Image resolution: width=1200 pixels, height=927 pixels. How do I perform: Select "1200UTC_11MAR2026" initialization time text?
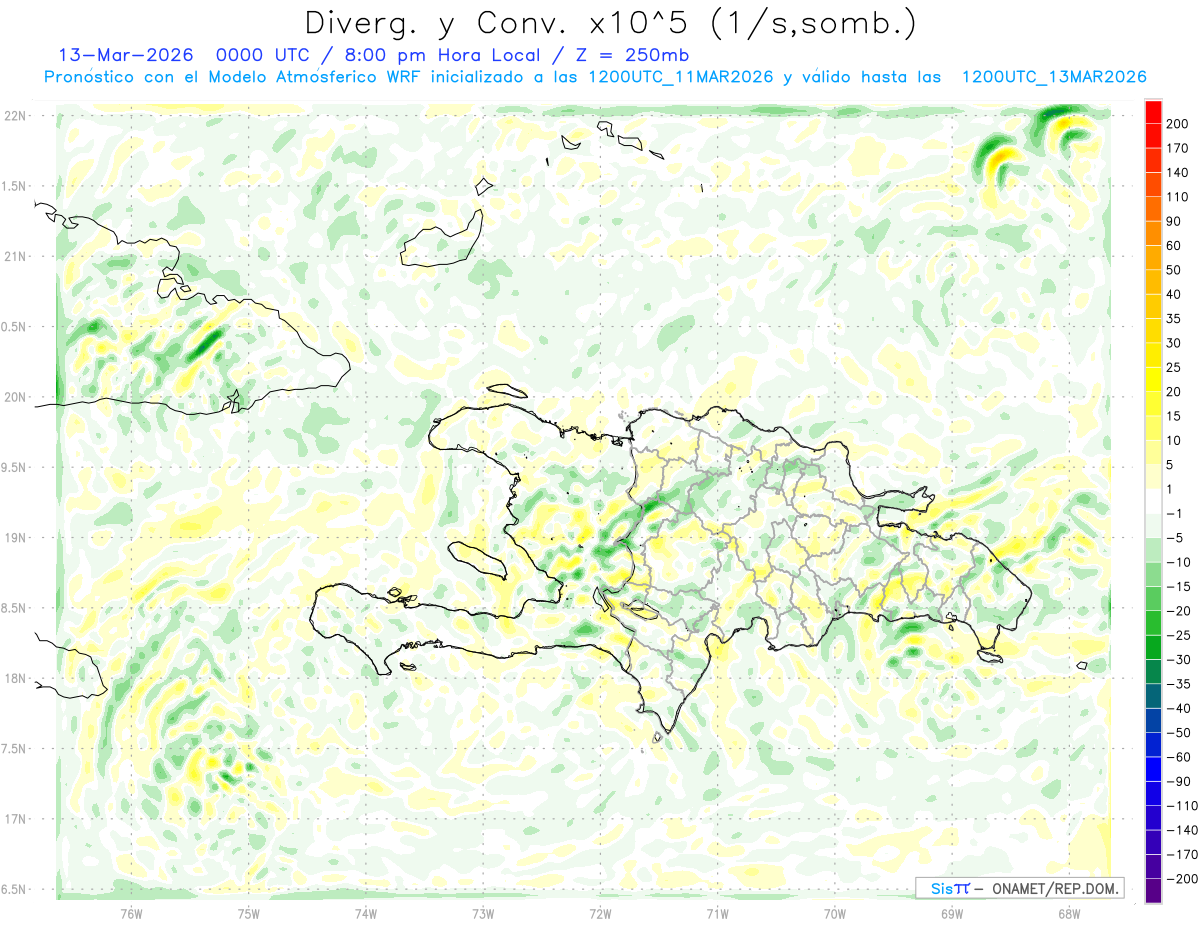[x=681, y=77]
